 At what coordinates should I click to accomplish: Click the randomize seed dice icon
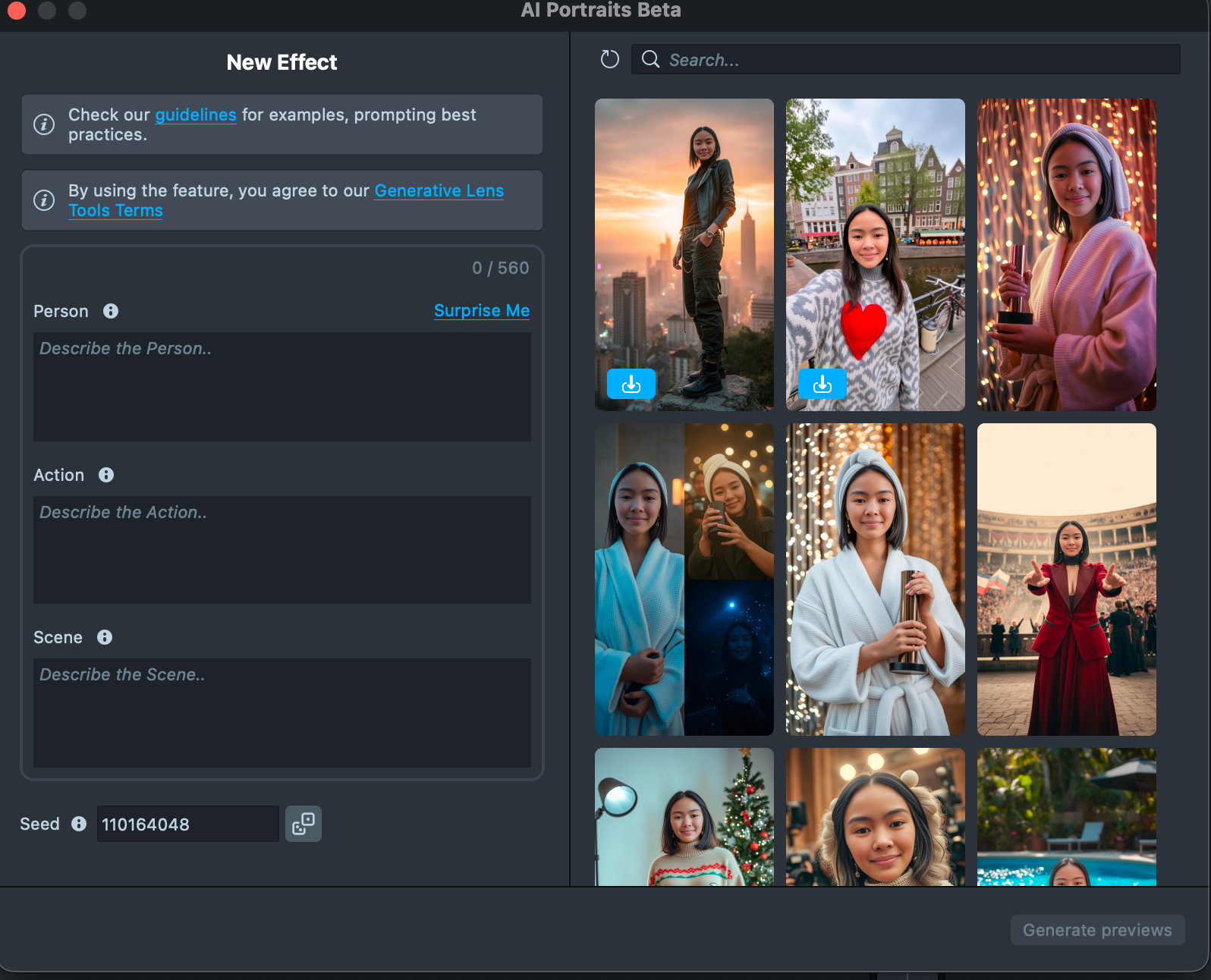pos(304,824)
